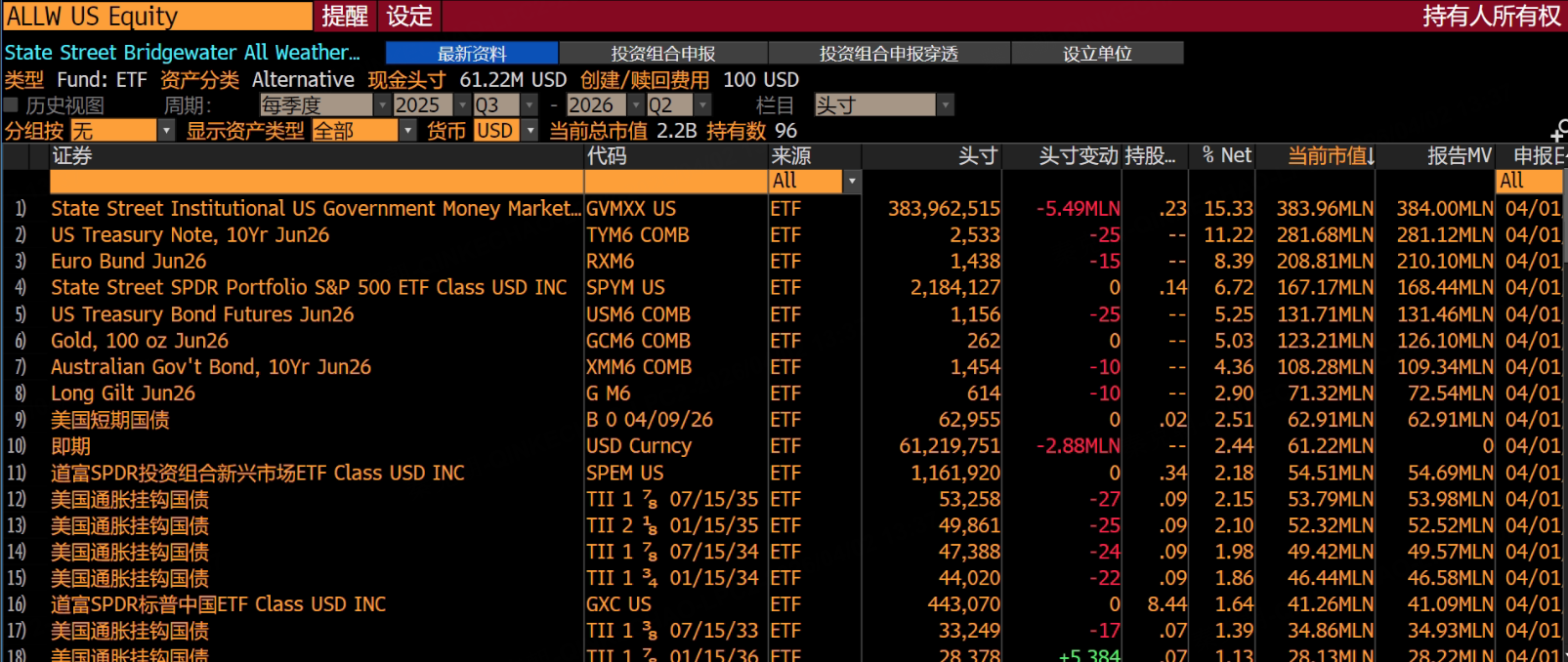Switch to the 投资组合申报穿透 tab
The height and width of the screenshot is (662, 1568).
889,53
